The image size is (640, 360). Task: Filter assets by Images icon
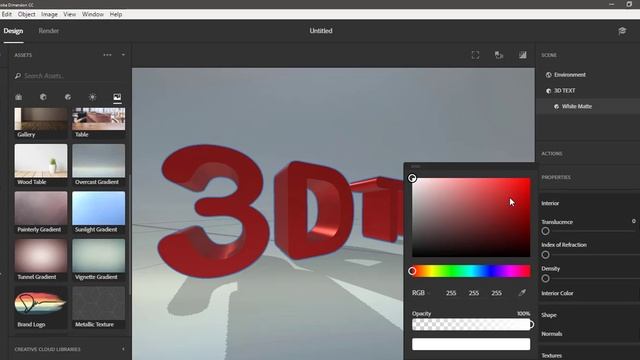(x=117, y=97)
